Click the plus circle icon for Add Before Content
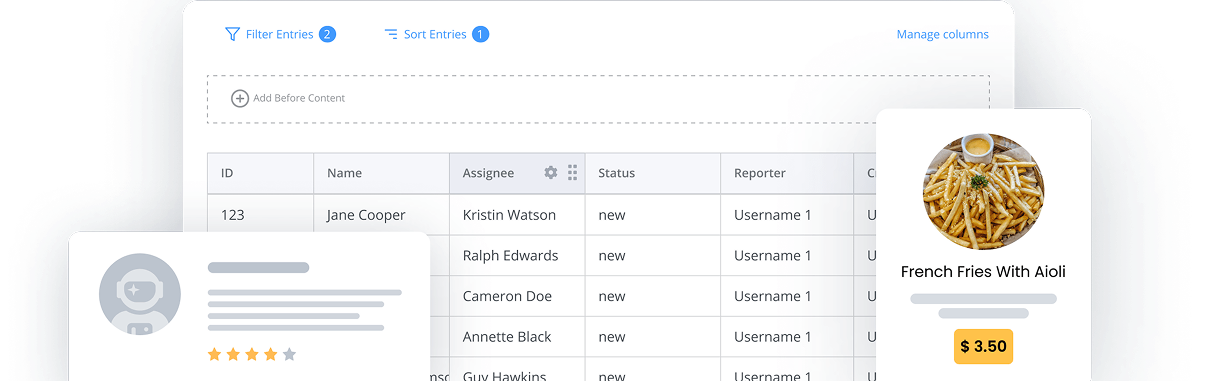The image size is (1205, 381). [240, 98]
